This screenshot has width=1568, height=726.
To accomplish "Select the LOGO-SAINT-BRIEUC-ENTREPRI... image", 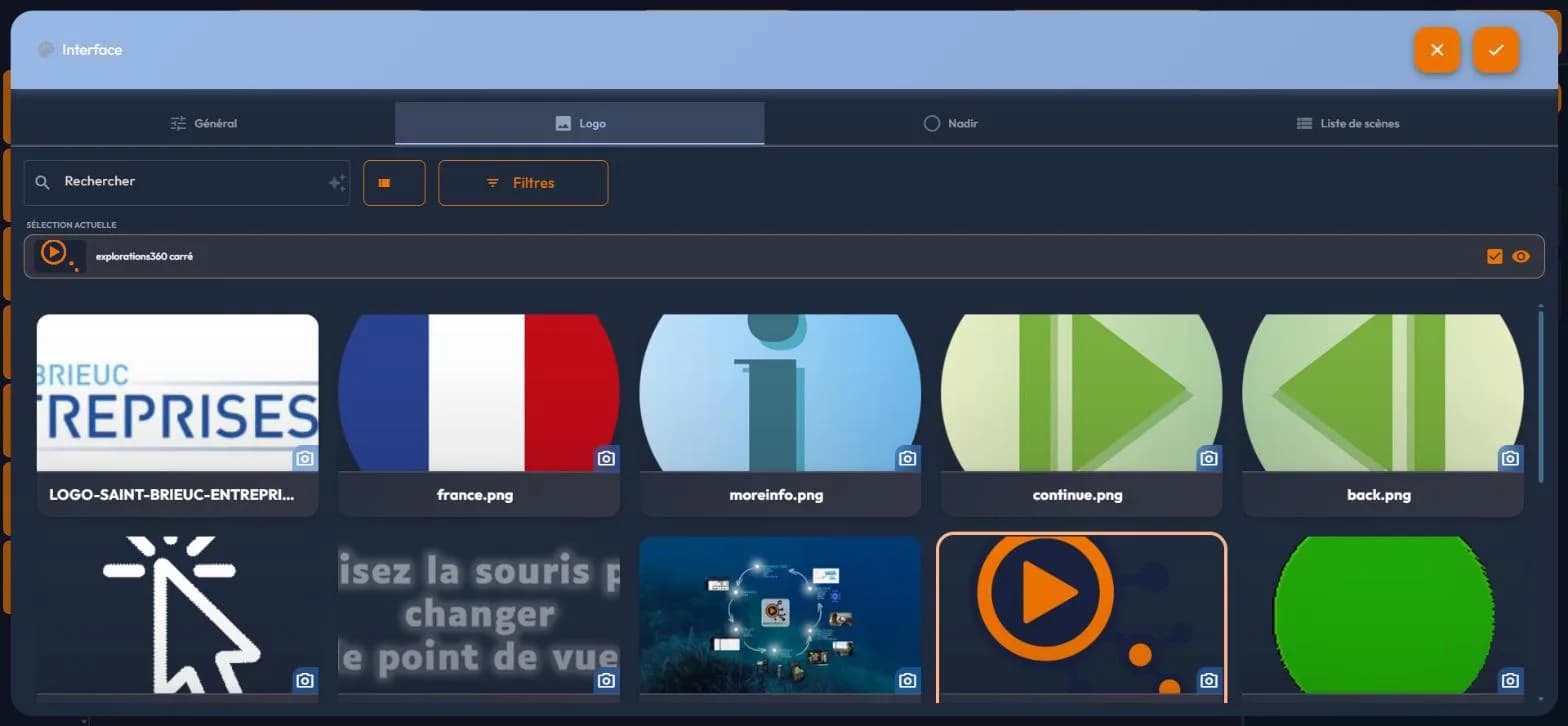I will point(178,393).
